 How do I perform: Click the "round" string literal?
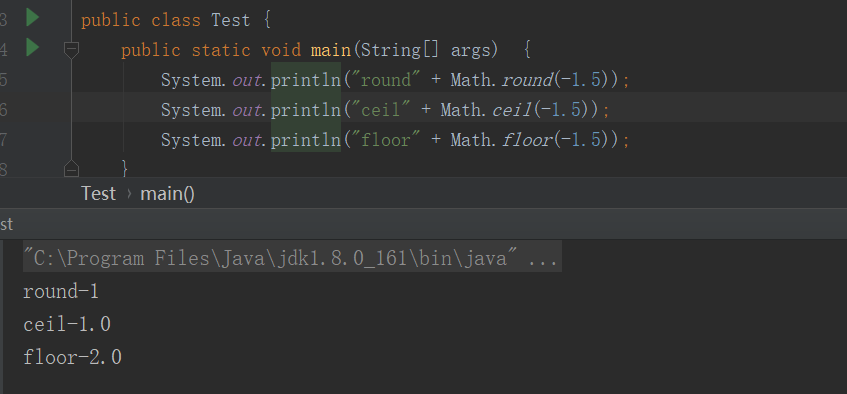click(386, 81)
